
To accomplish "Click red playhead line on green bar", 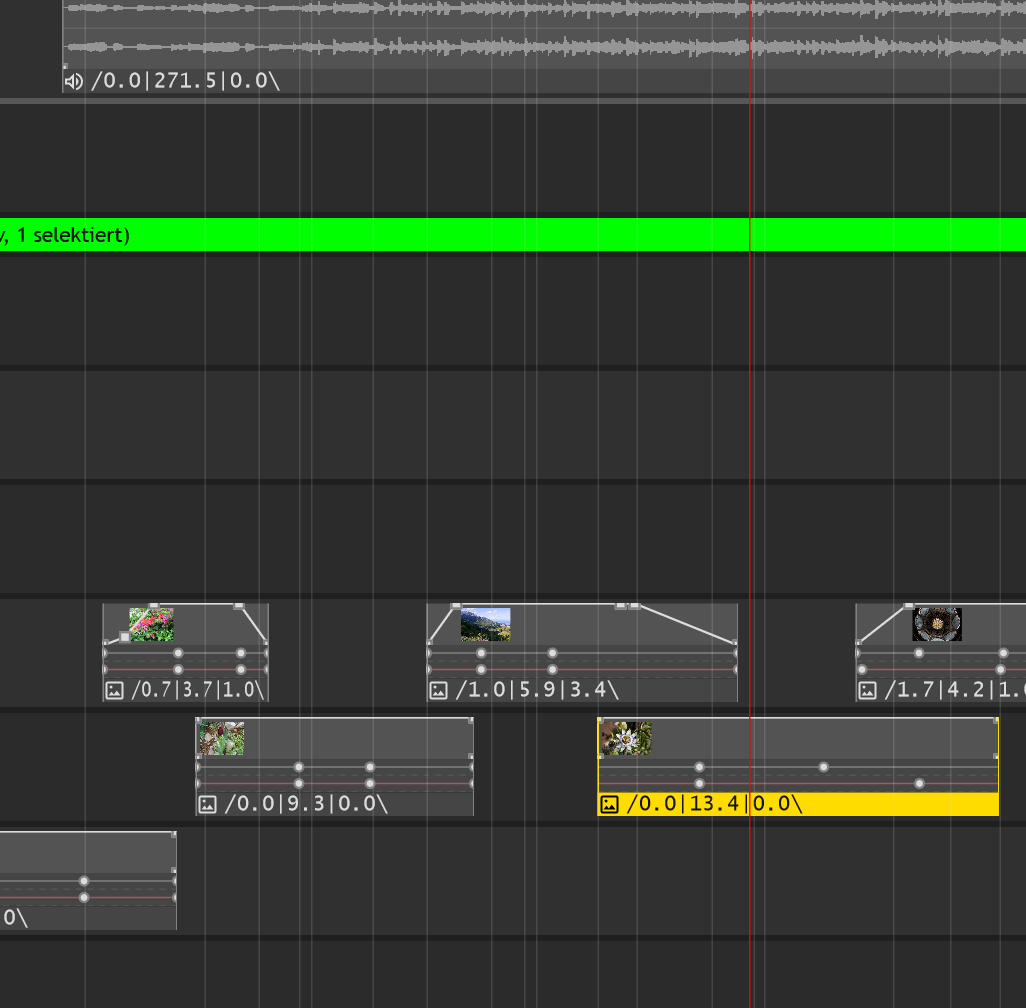I will (x=750, y=234).
